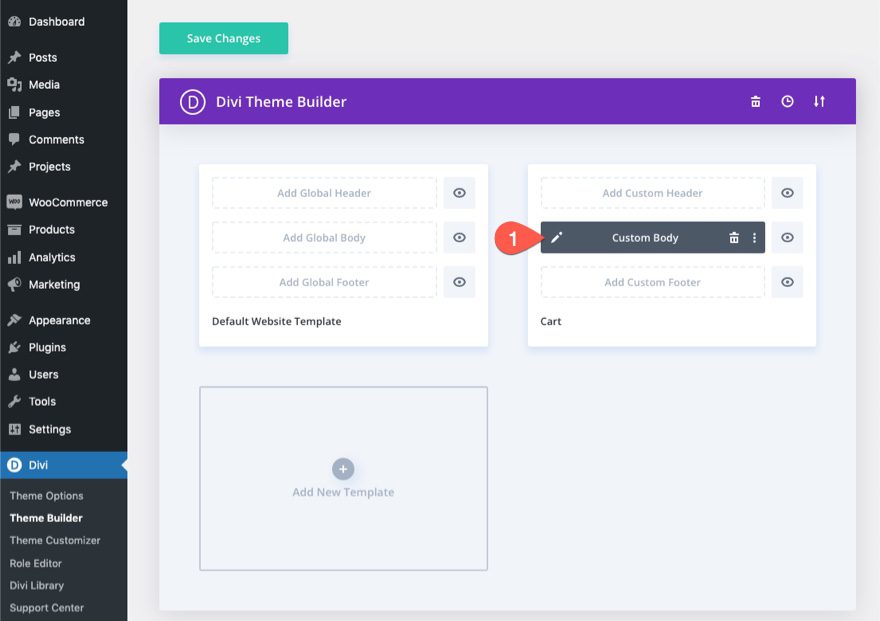
Task: Select the Media library icon in the sidebar
Action: coord(12,84)
